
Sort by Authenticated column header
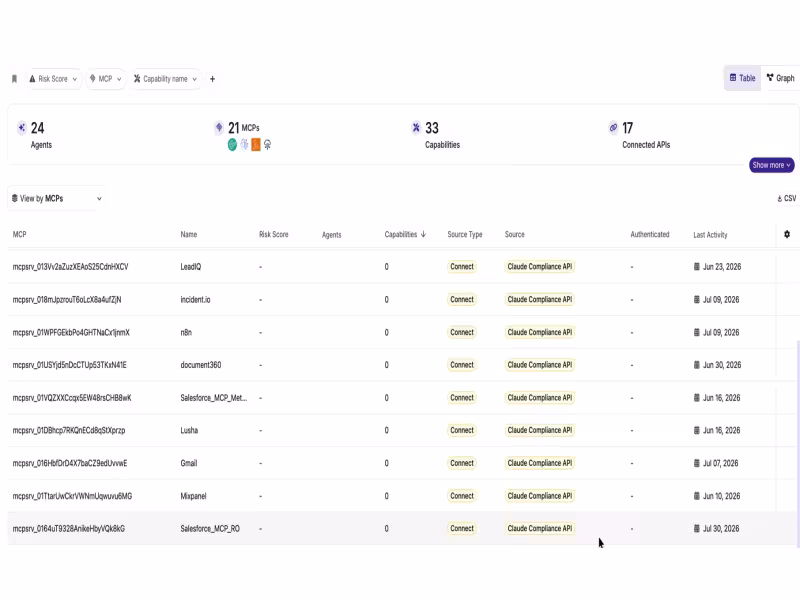coord(649,234)
